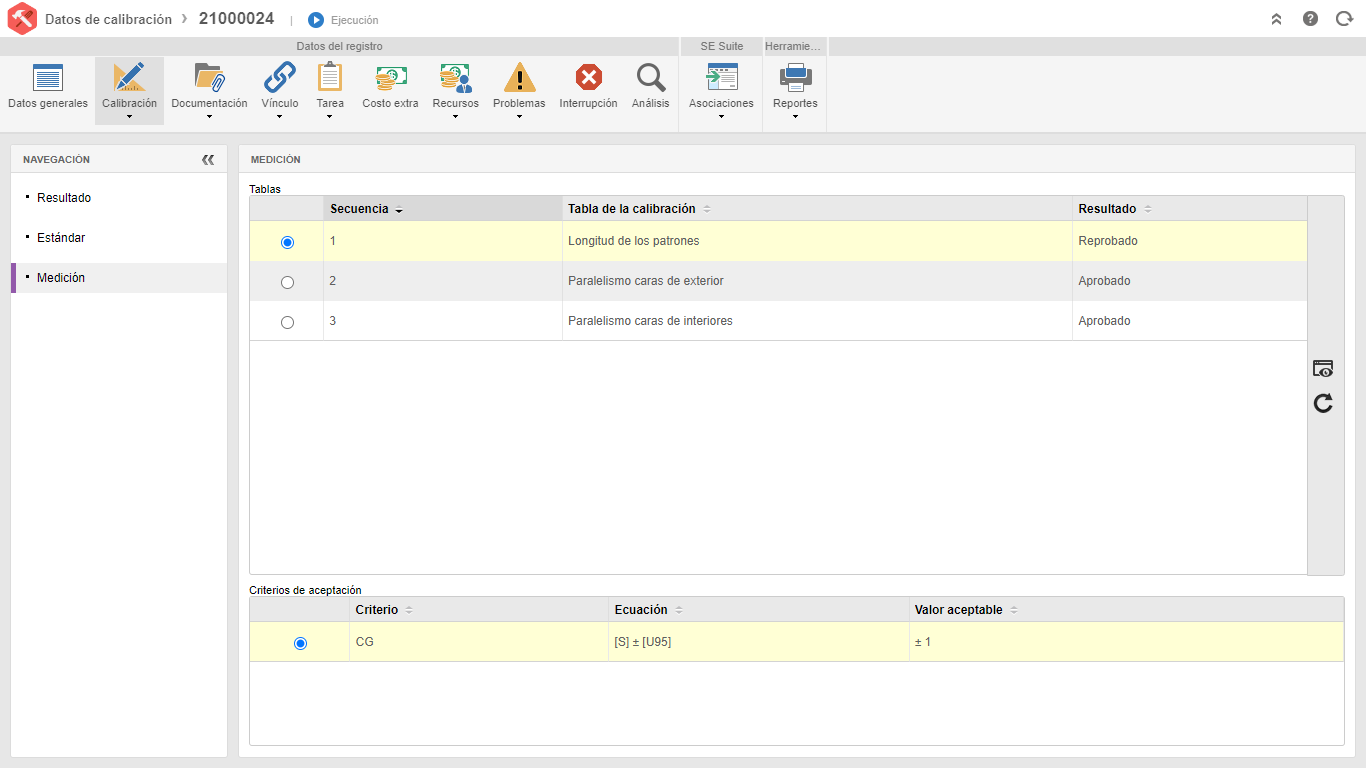Collapse the Navegación panel

pyautogui.click(x=208, y=160)
